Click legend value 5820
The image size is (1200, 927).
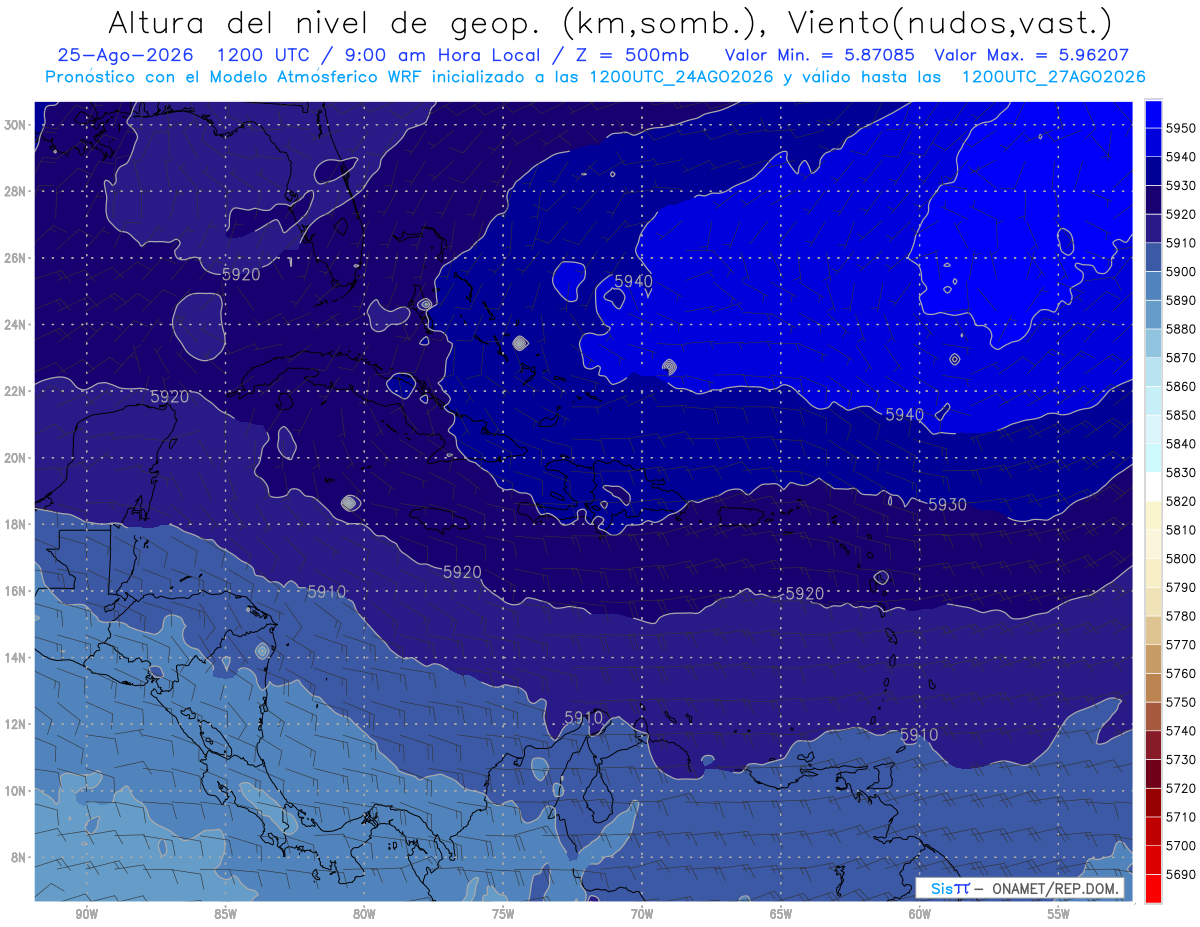tap(1181, 501)
